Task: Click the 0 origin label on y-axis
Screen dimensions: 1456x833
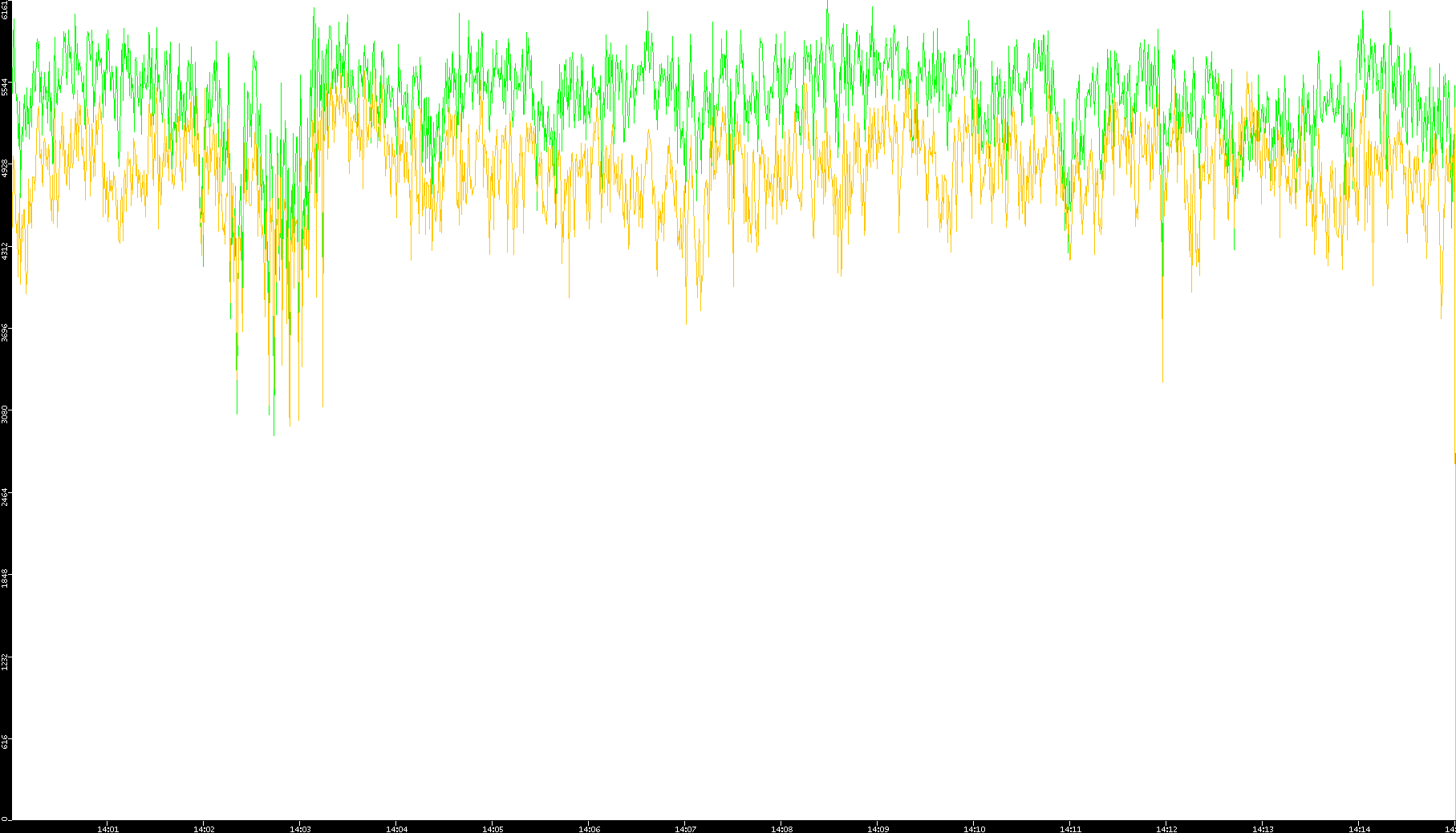Action: 5,819
